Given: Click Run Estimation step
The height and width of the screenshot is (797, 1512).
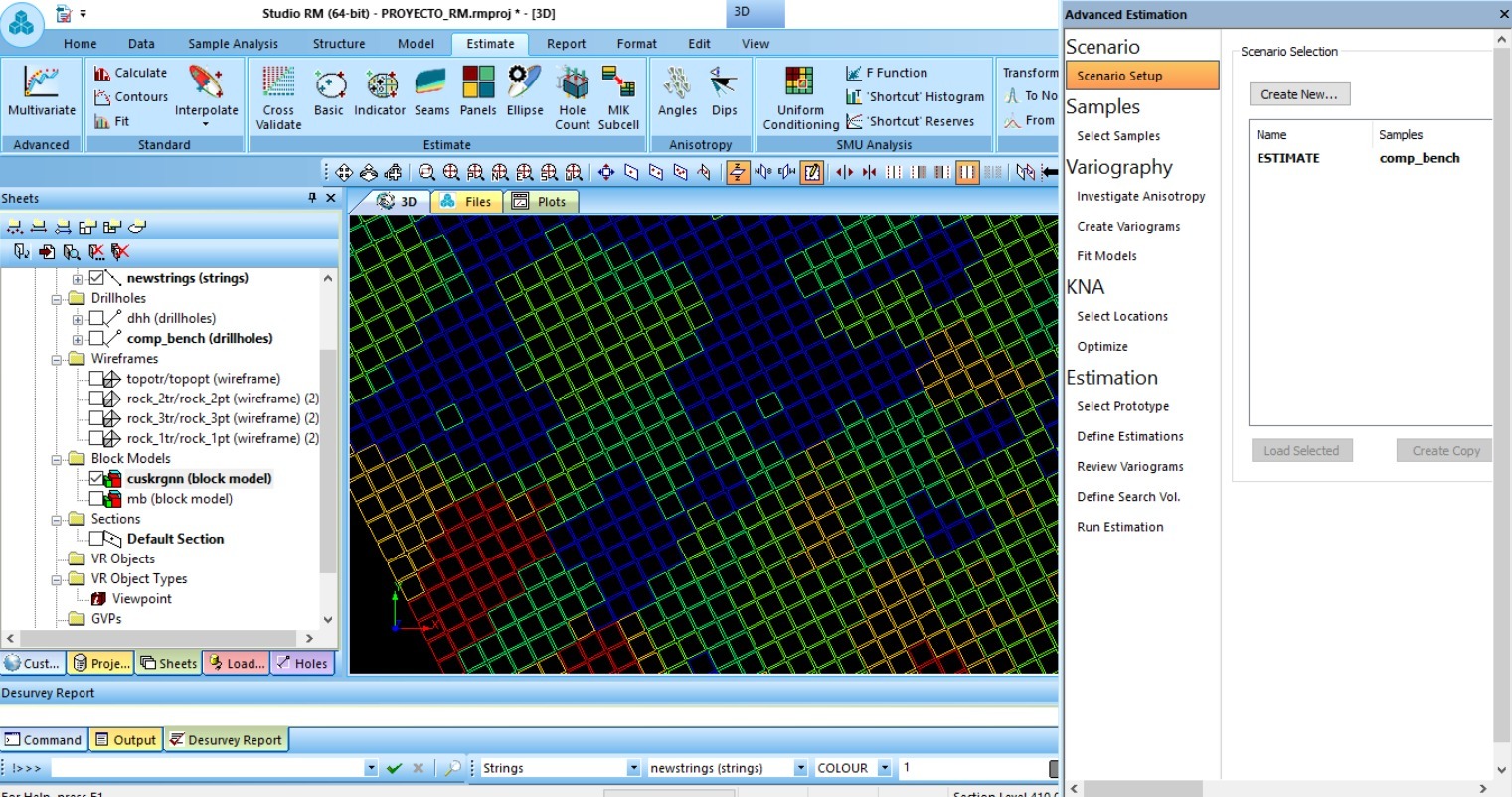Looking at the screenshot, I should click(1119, 527).
